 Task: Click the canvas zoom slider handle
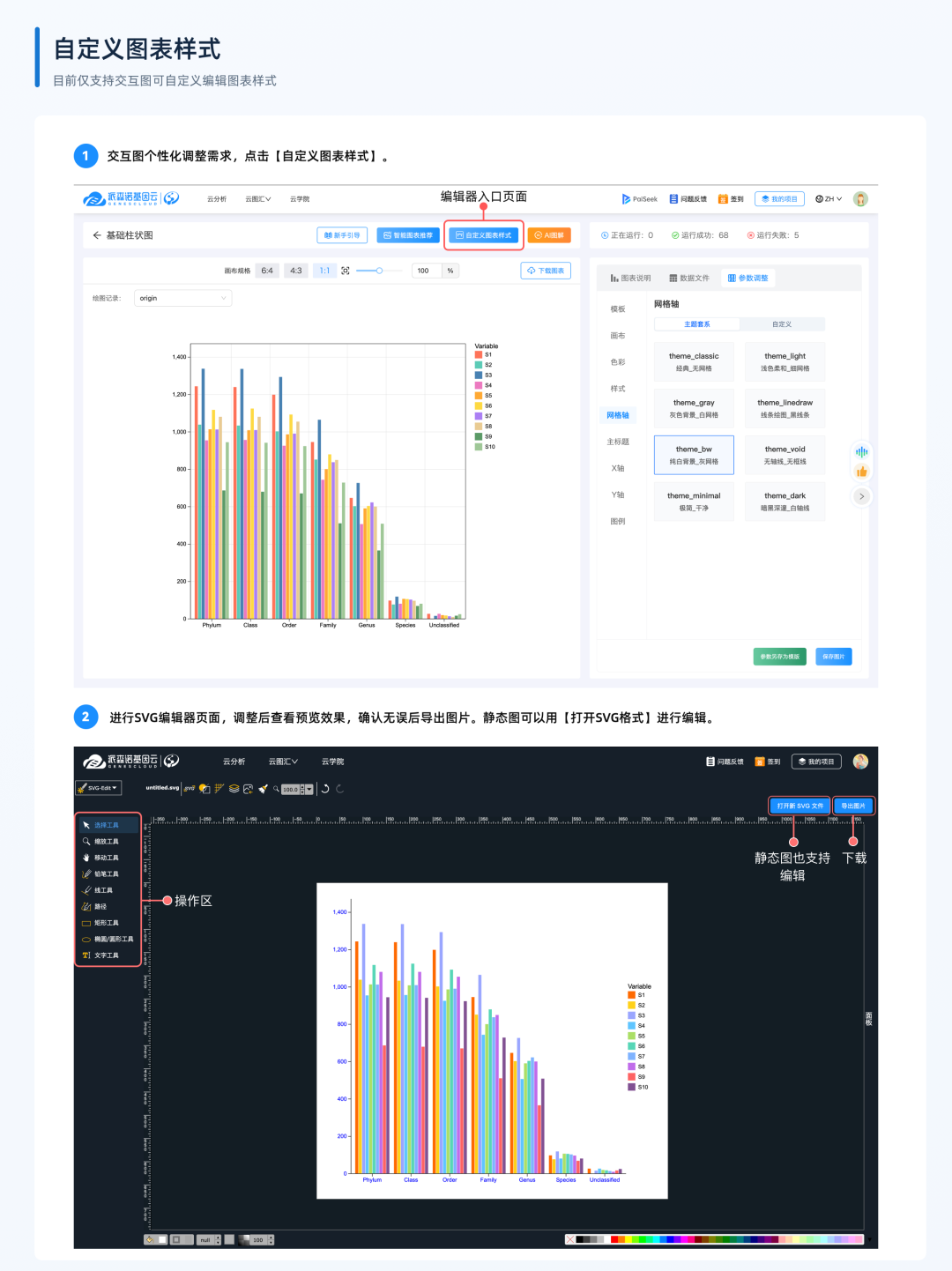tap(379, 271)
